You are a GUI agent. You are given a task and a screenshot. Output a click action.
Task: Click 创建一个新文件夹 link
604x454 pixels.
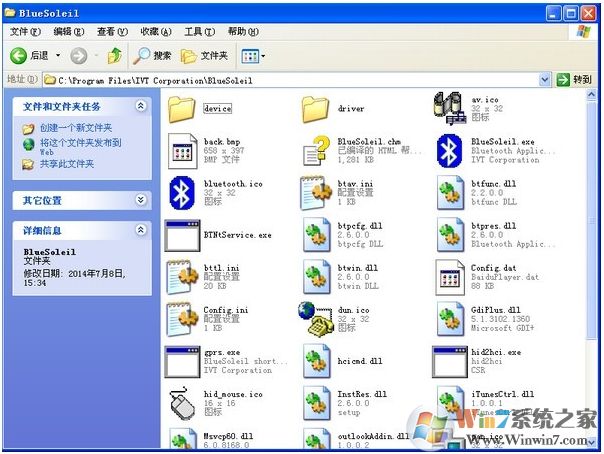(76, 128)
